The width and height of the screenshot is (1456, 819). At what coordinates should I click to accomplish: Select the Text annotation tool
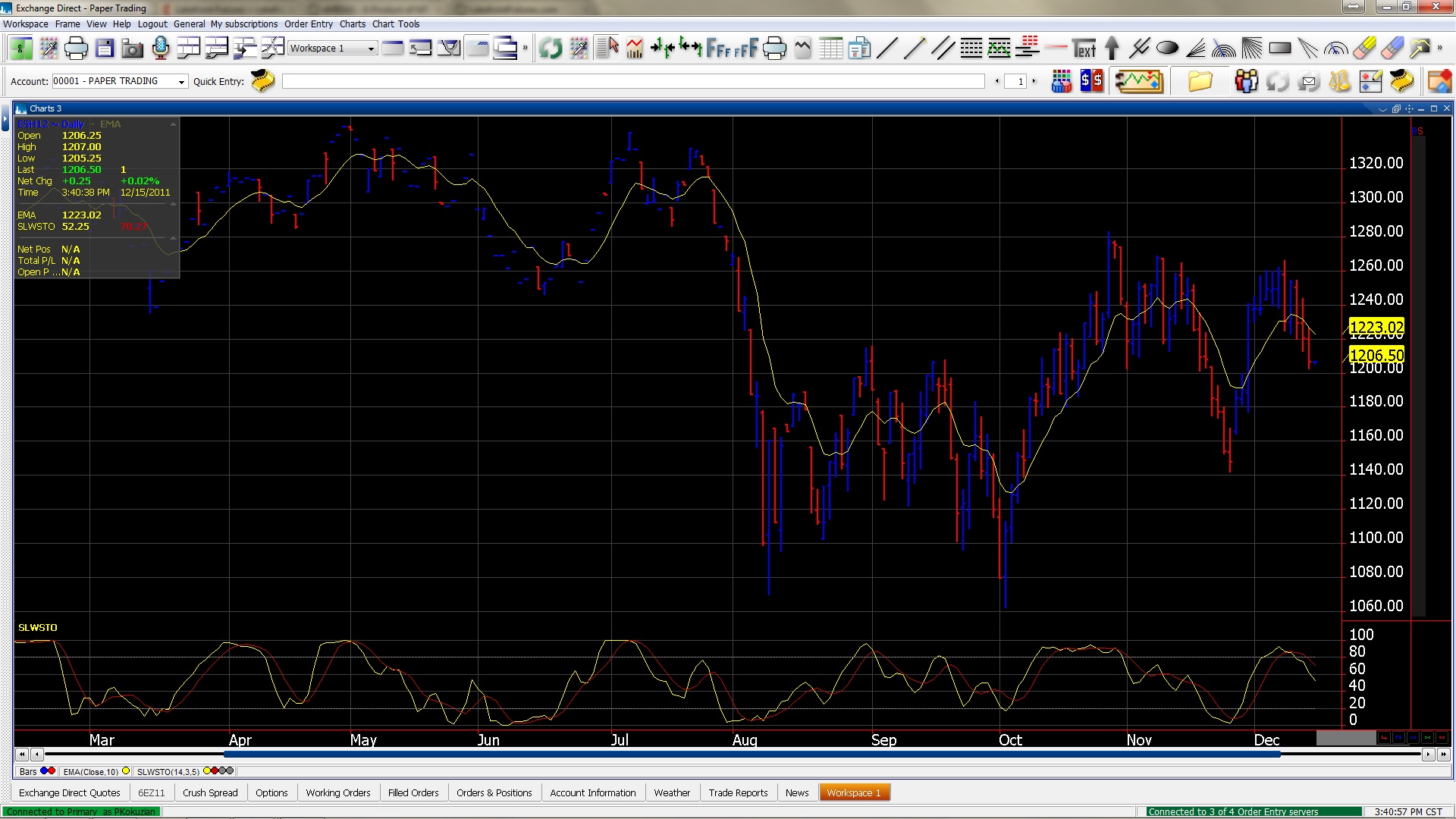pyautogui.click(x=1084, y=49)
